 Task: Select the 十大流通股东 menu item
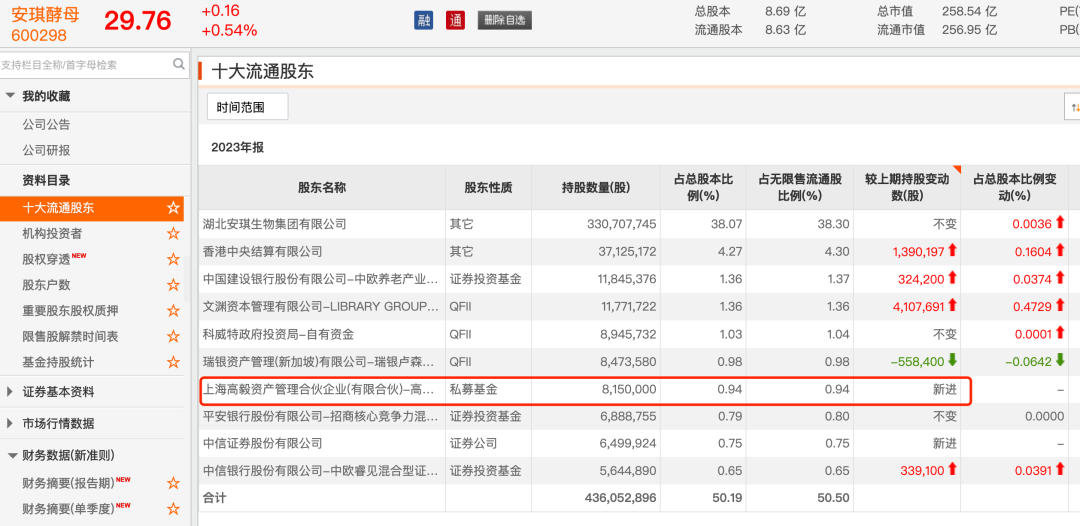pyautogui.click(x=92, y=208)
